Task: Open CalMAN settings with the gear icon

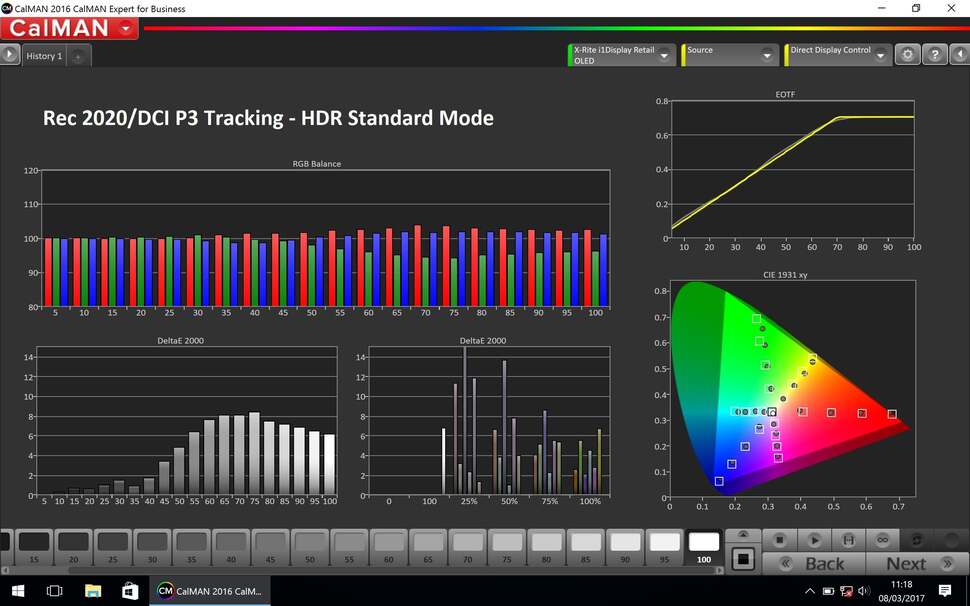Action: click(908, 54)
